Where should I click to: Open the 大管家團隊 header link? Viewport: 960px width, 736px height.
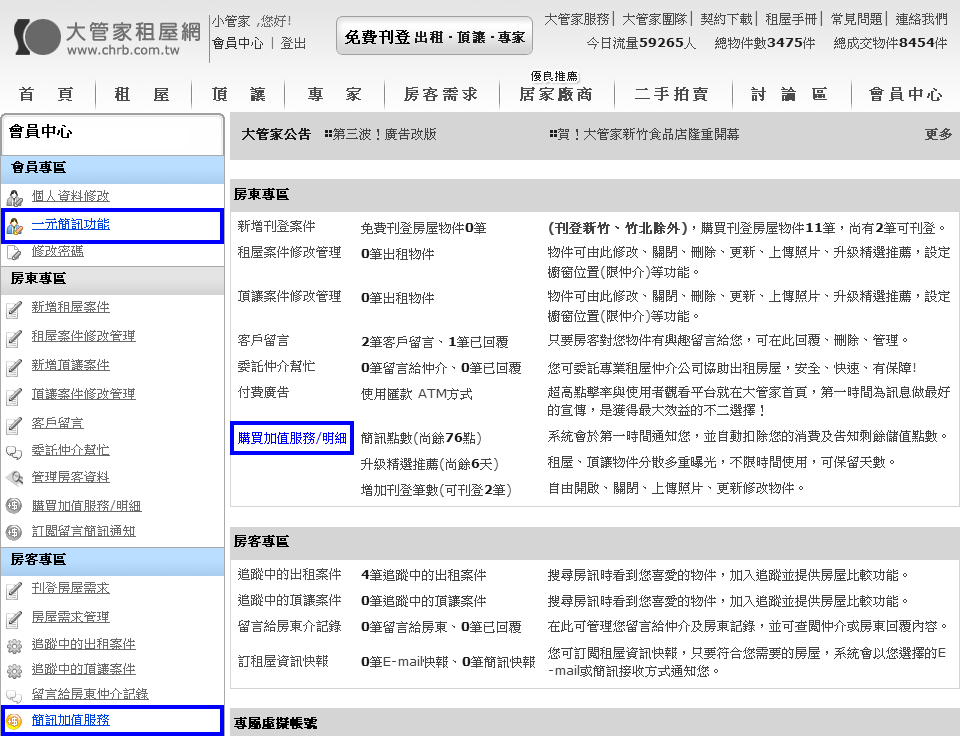654,20
